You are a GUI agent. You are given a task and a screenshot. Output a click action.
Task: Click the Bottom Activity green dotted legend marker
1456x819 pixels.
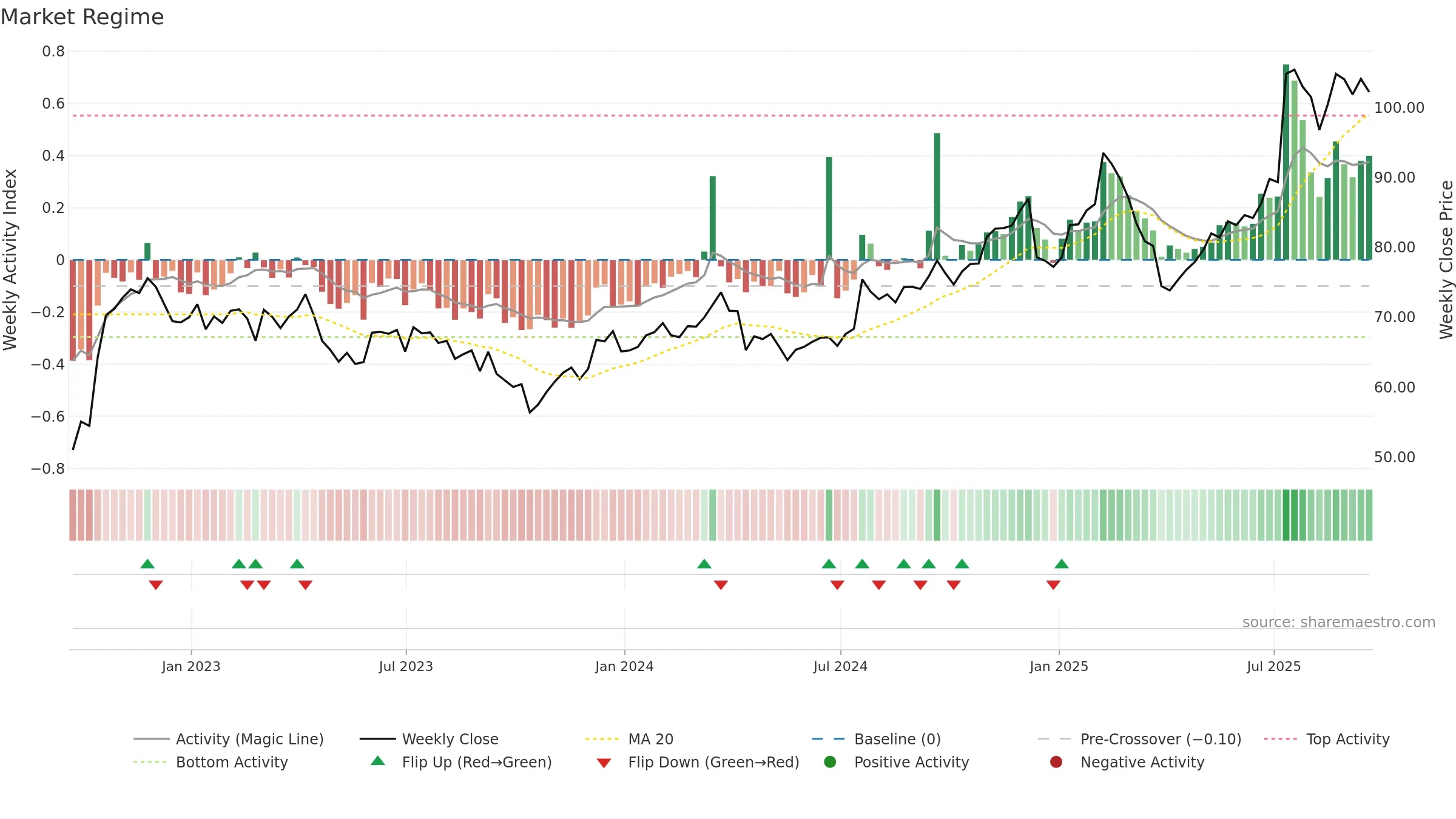pos(151,762)
